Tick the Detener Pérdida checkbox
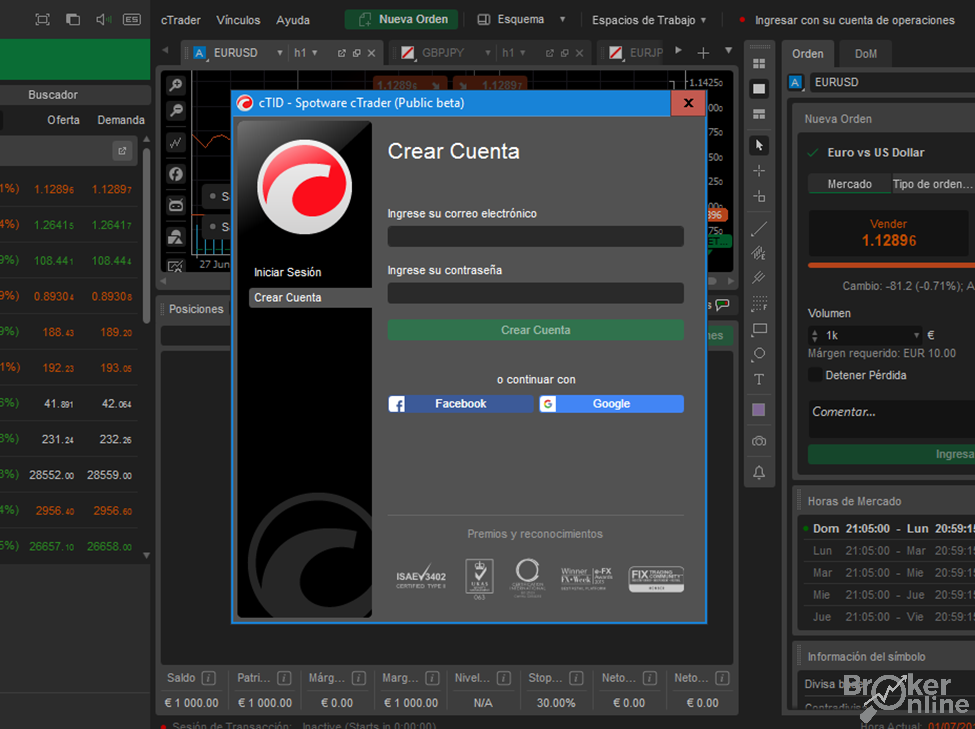Screen dimensions: 975x729 (x=815, y=375)
